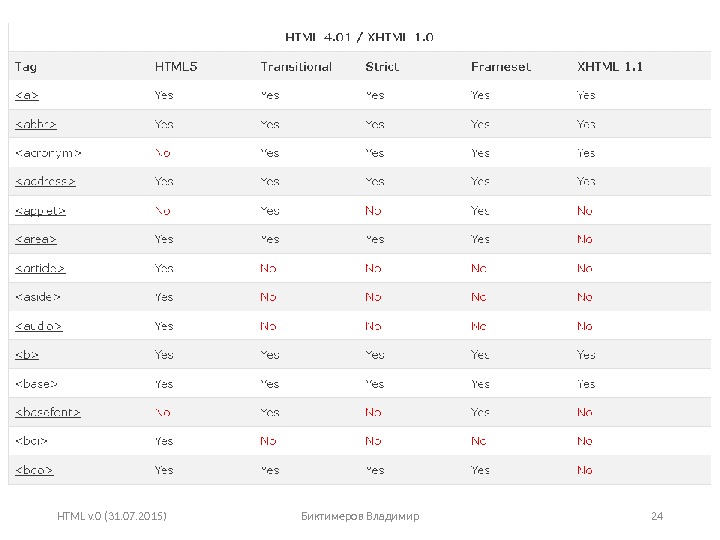This screenshot has height=540, width=720.
Task: Click the HTML5 column header
Action: (x=176, y=67)
